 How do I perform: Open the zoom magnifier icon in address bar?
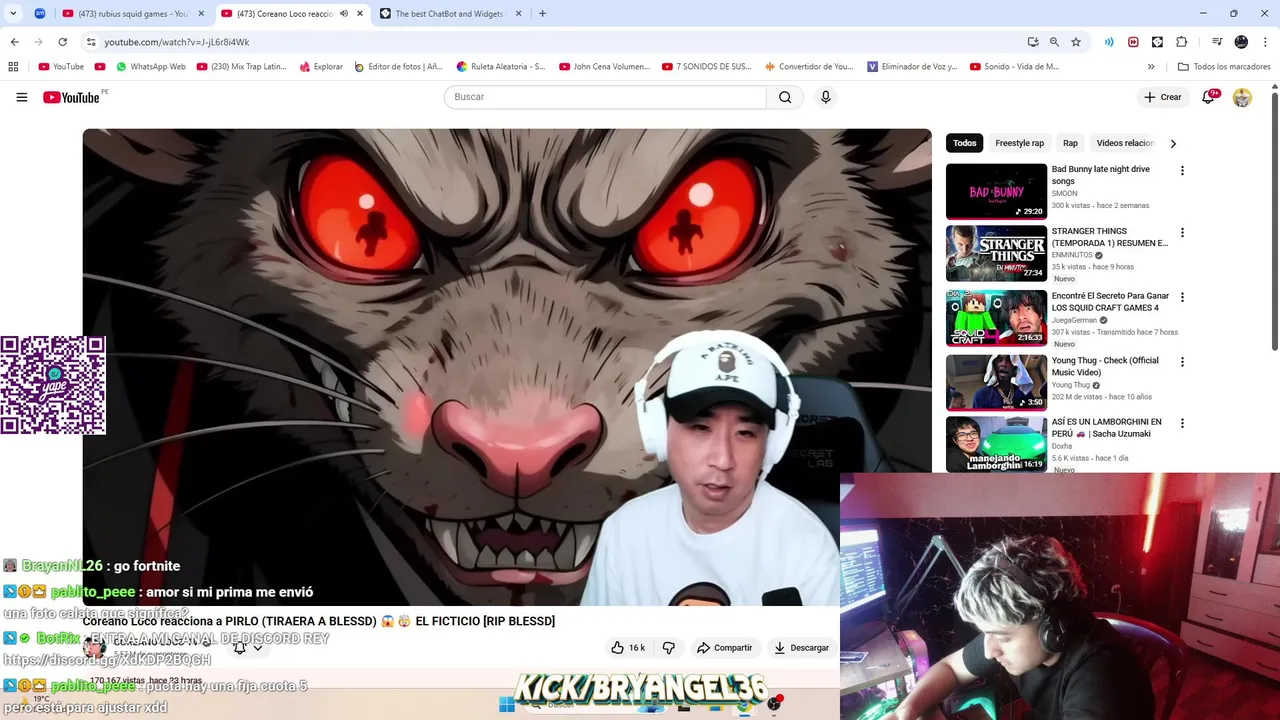1054,42
